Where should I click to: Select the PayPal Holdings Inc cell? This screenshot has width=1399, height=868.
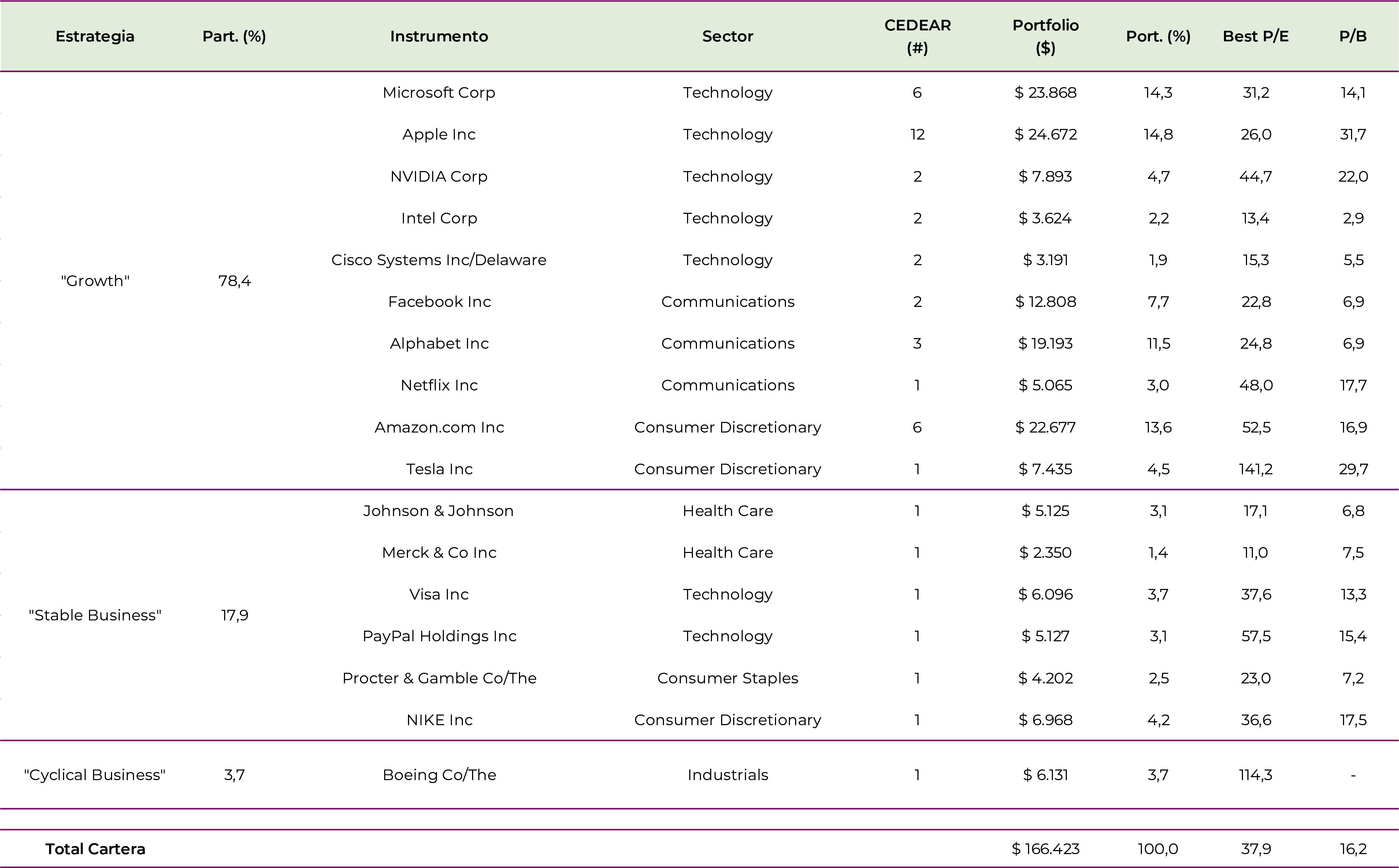[439, 636]
